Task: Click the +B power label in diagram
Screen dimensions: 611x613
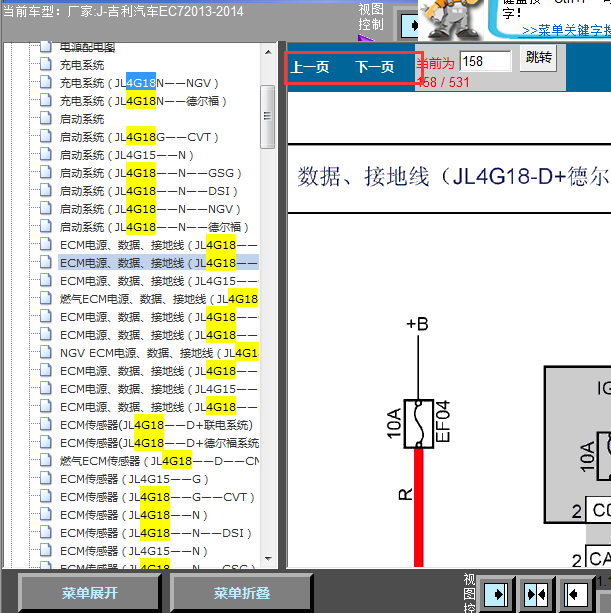Action: 417,324
